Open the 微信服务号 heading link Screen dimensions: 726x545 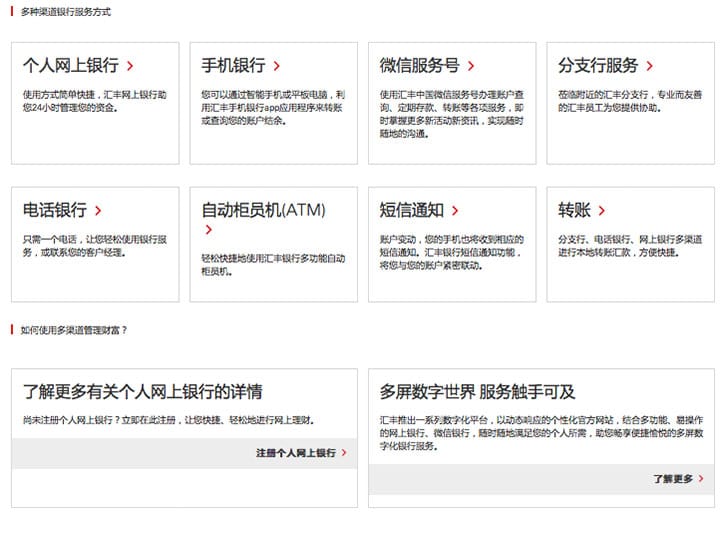point(419,65)
